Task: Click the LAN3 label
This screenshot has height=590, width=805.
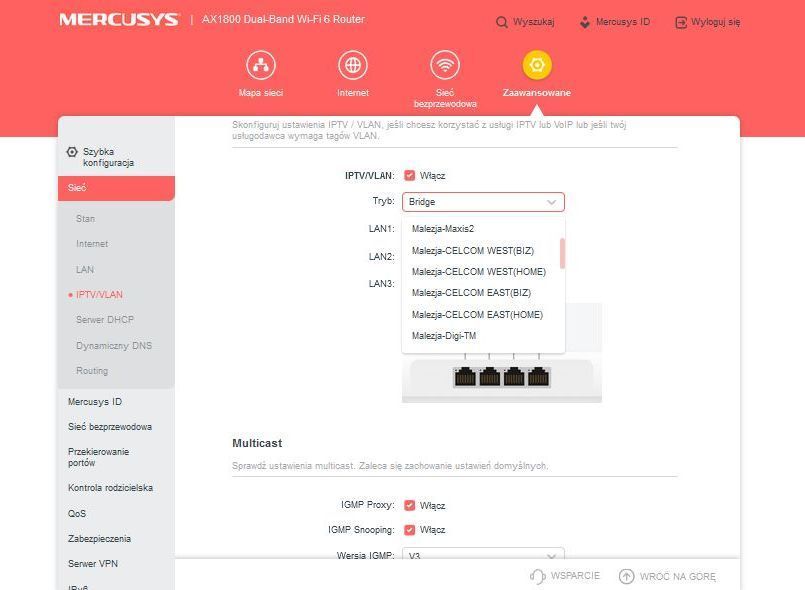Action: pyautogui.click(x=381, y=283)
